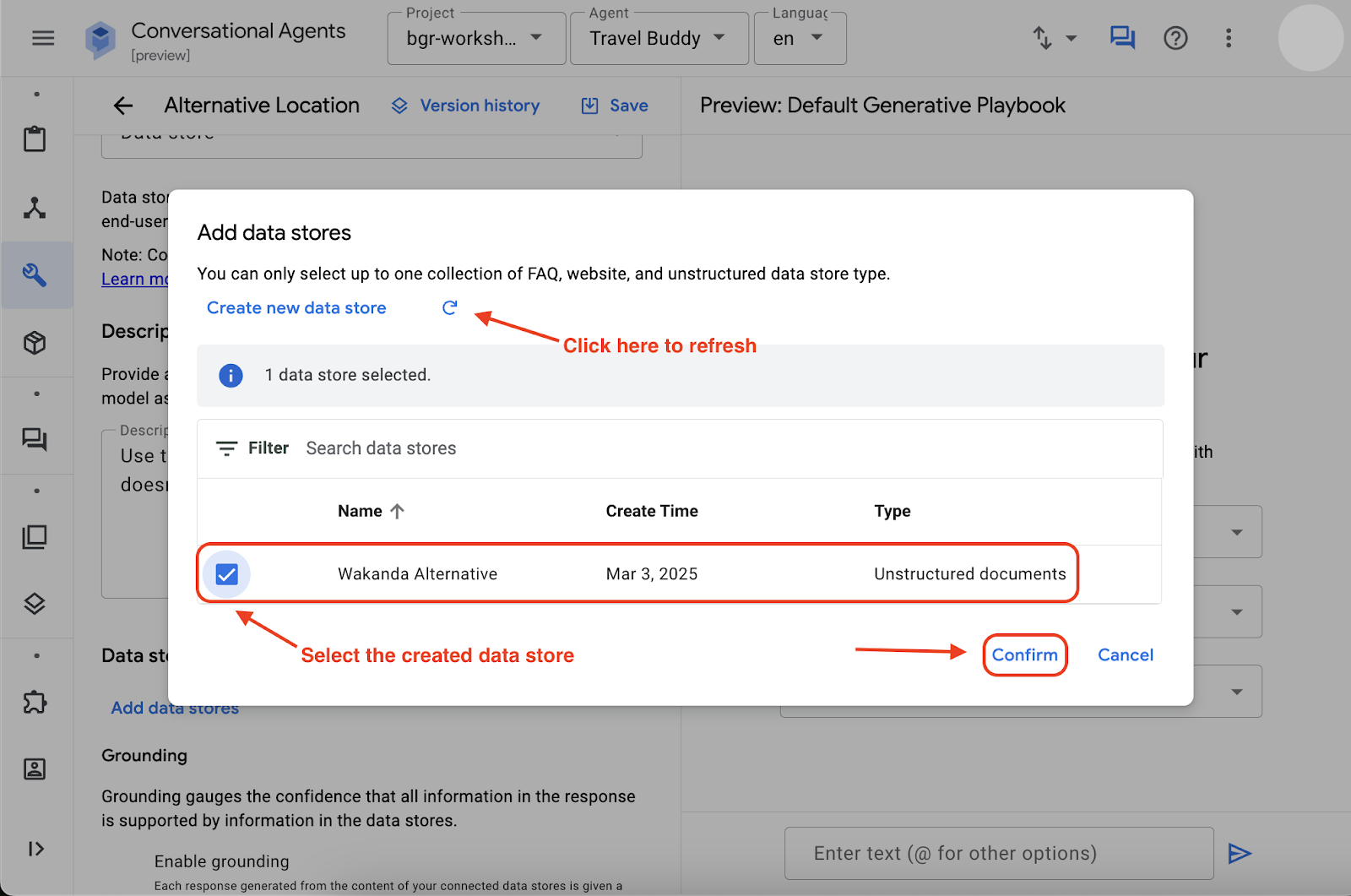Expand the left sidebar navigation
This screenshot has height=896, width=1351.
coord(35,849)
